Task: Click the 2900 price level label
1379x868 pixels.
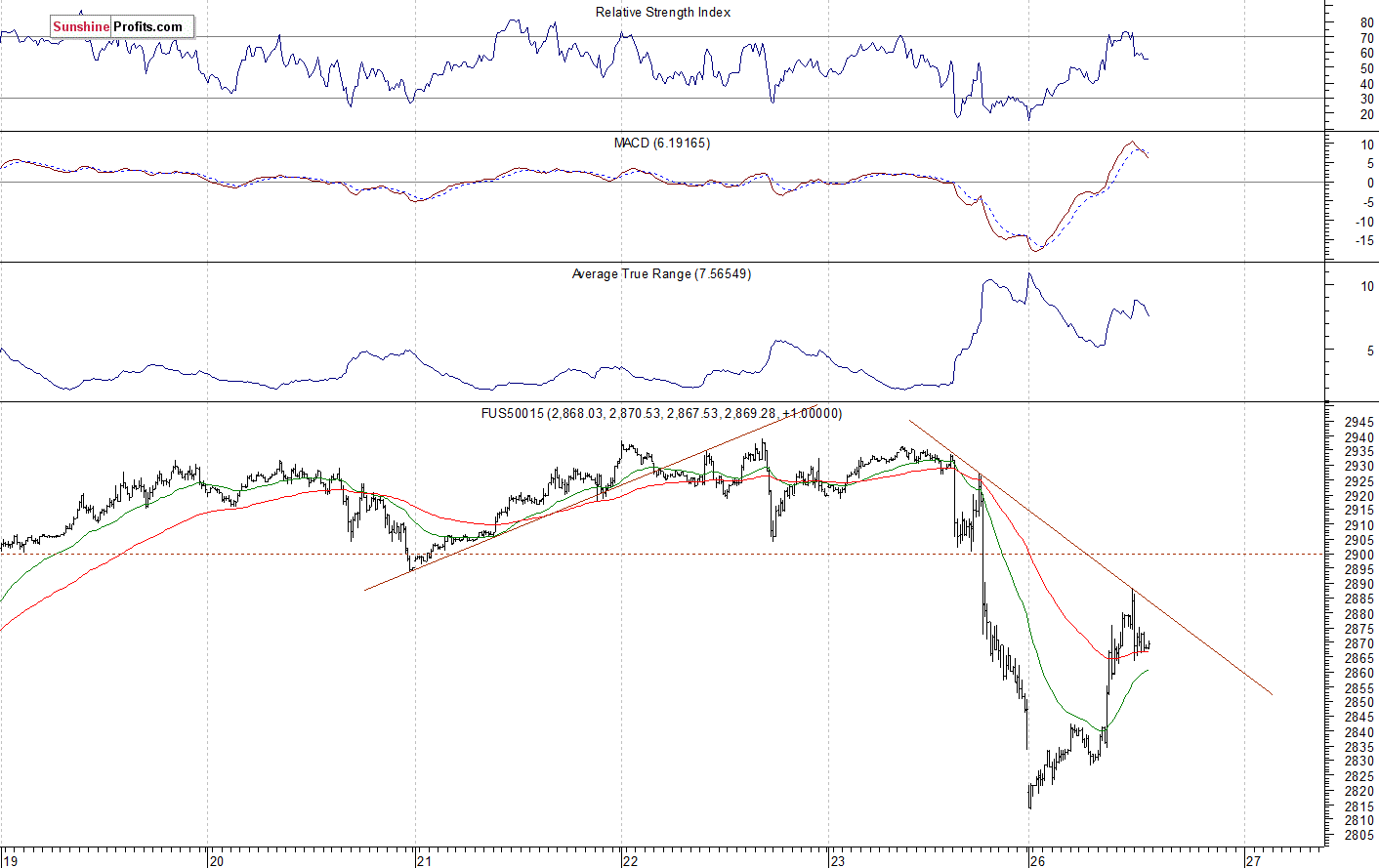Action: pyautogui.click(x=1359, y=555)
